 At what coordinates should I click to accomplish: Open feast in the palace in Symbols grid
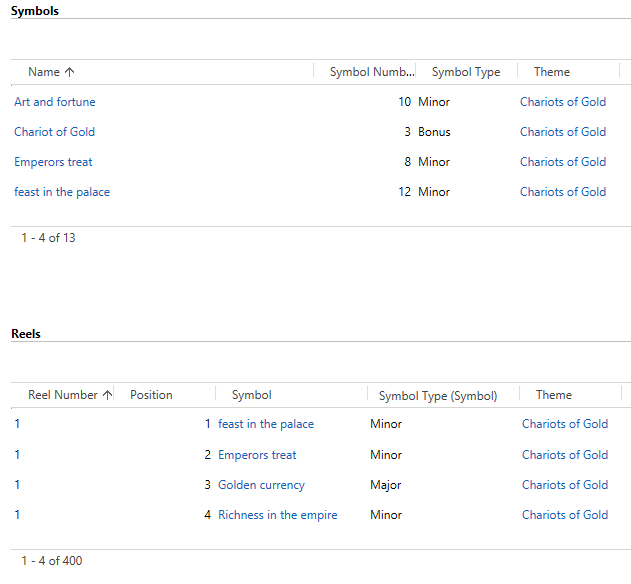pyautogui.click(x=62, y=192)
